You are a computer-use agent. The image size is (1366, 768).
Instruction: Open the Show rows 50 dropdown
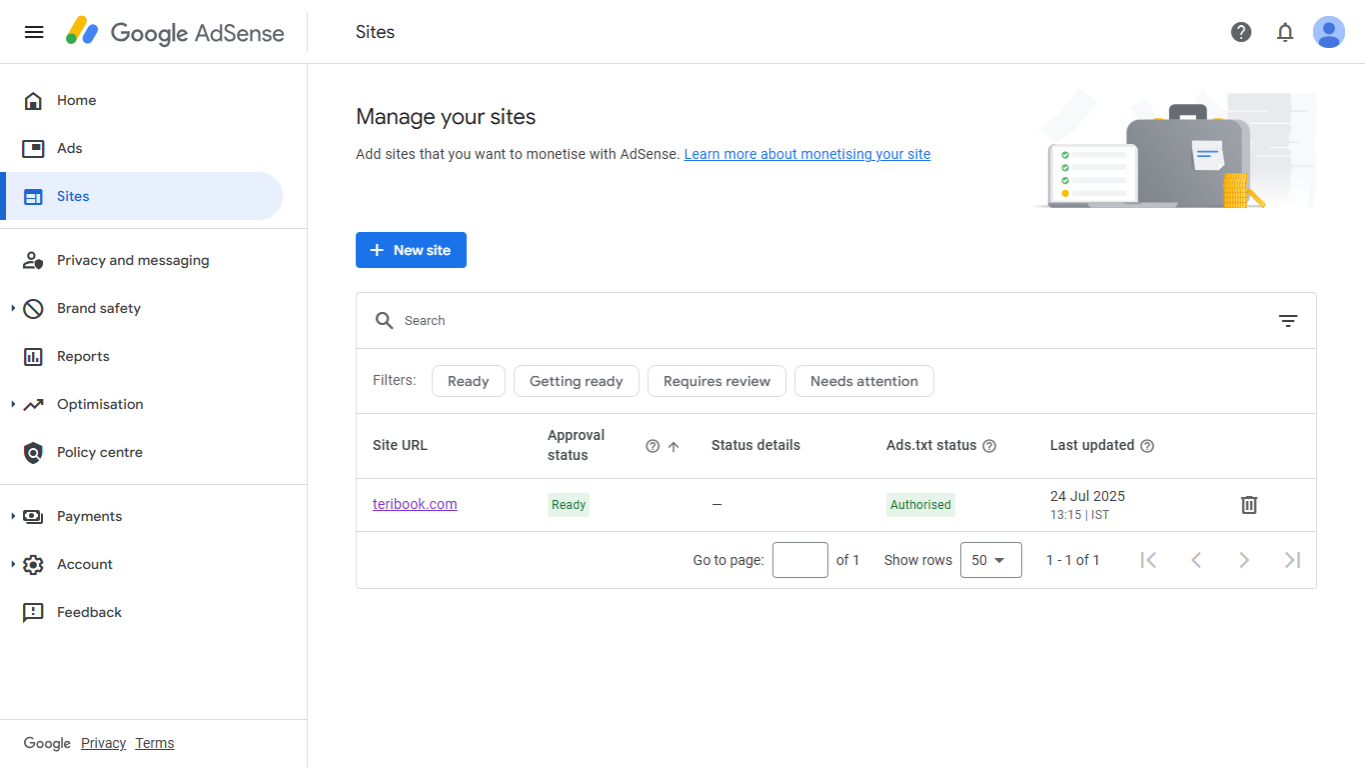tap(991, 560)
